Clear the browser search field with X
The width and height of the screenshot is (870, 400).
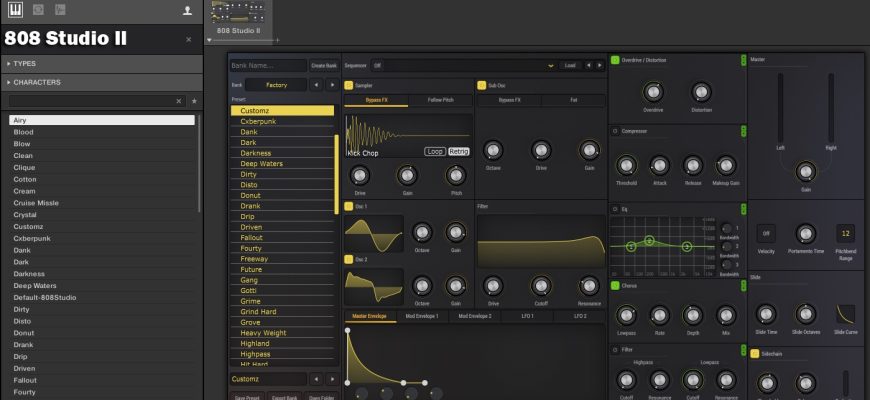point(179,101)
